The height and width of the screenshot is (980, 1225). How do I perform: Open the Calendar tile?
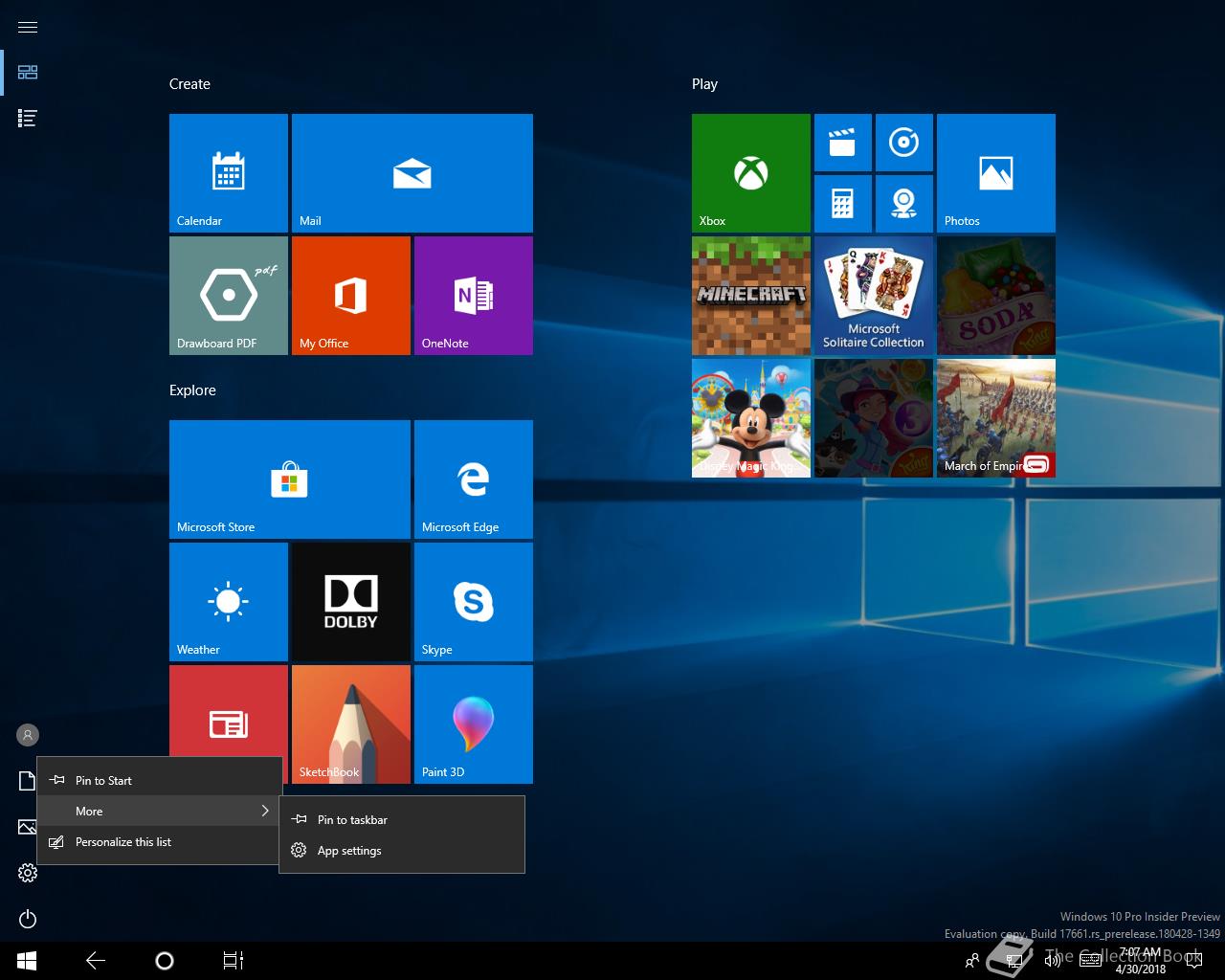pos(229,173)
